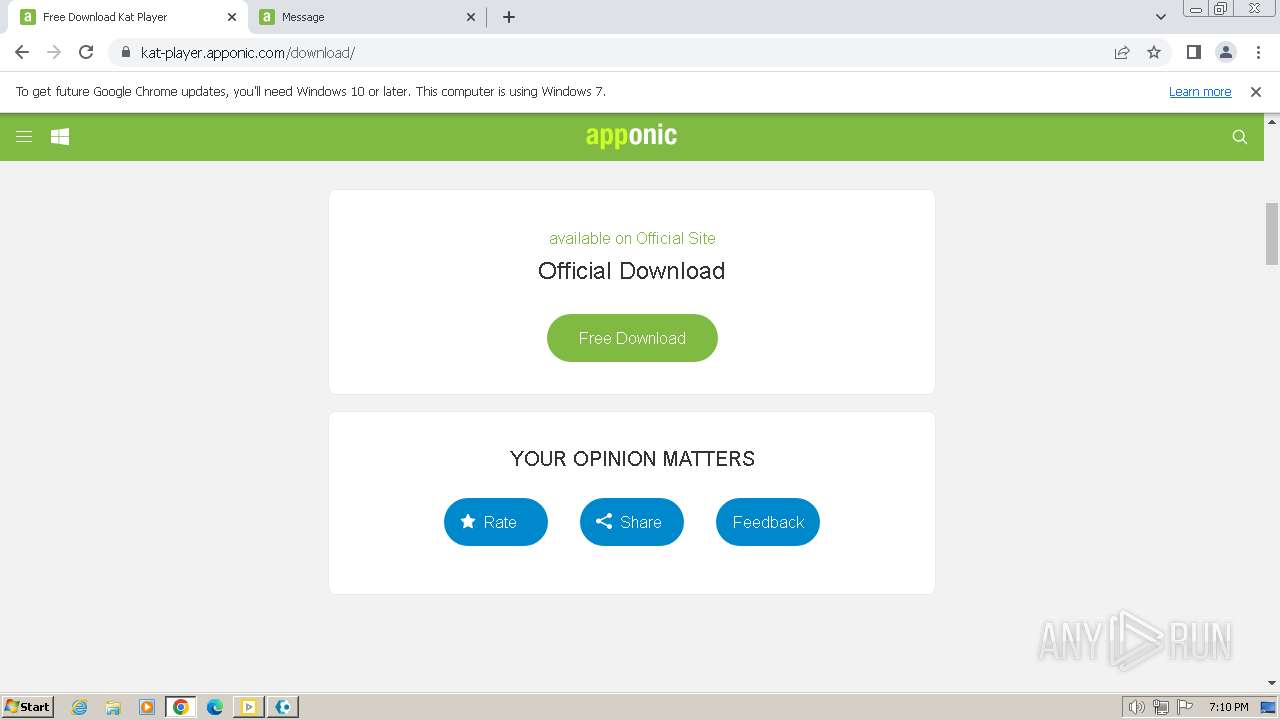
Task: Click the apponic logo
Action: tap(631, 136)
